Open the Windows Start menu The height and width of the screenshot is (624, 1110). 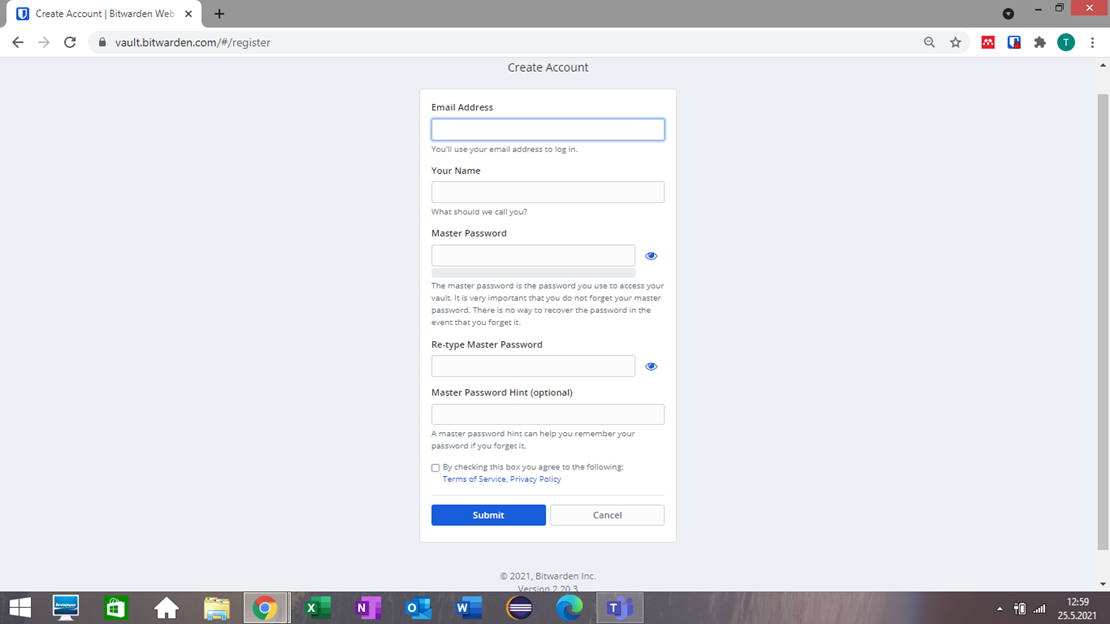[20, 608]
